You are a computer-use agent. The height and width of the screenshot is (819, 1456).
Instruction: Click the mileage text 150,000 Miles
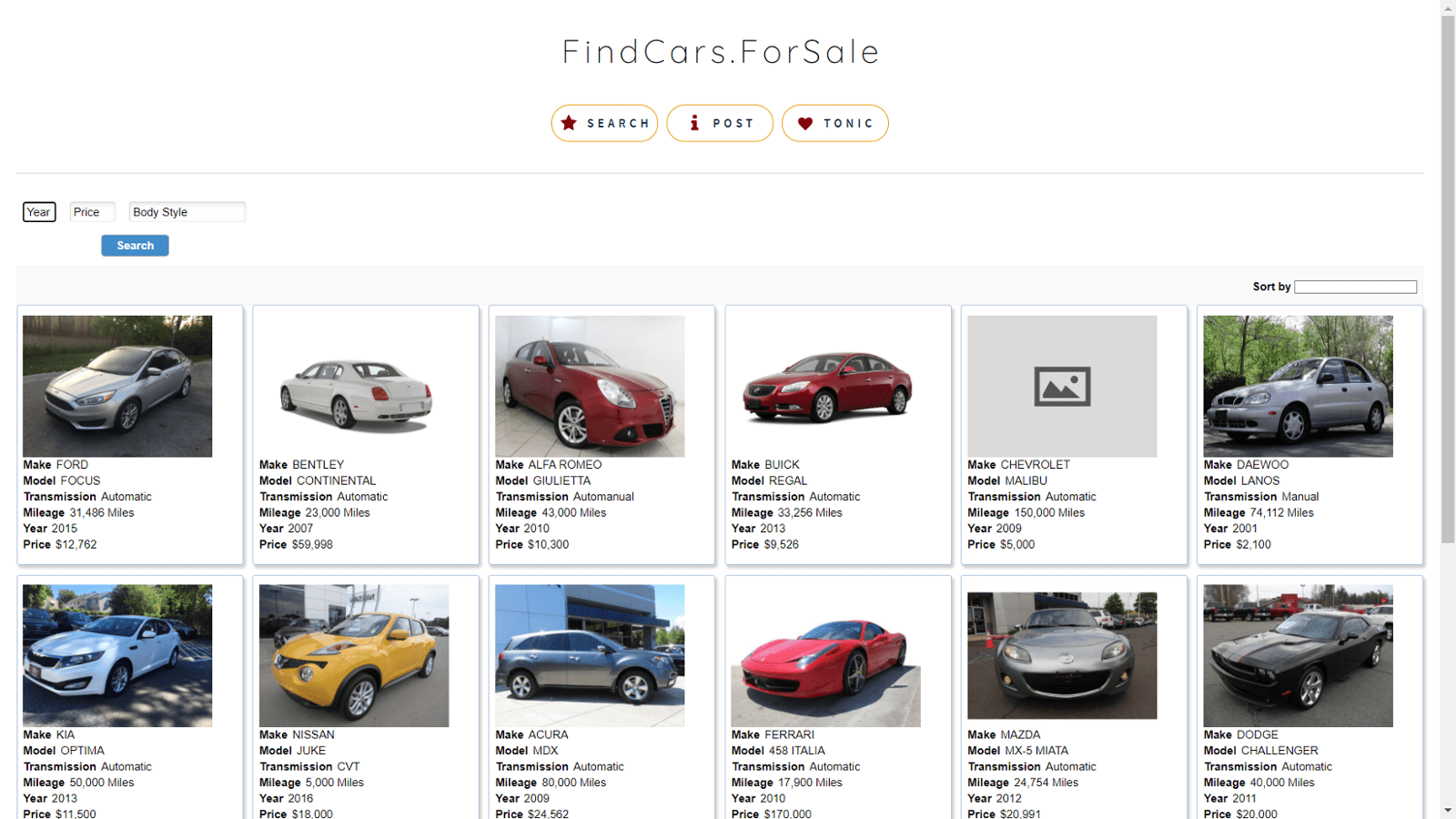[1049, 512]
